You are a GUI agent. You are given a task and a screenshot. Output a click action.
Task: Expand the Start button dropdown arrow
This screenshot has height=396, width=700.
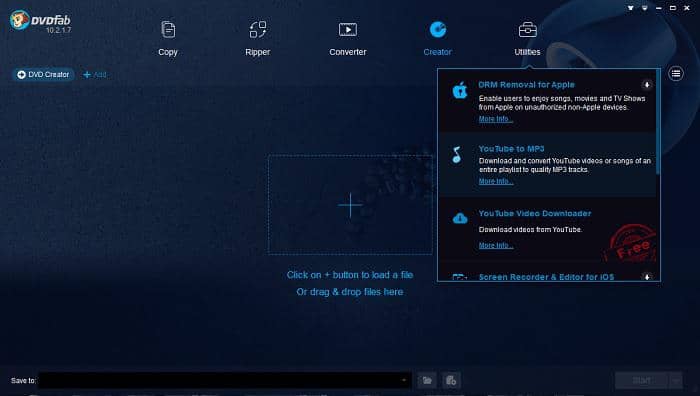tap(676, 380)
